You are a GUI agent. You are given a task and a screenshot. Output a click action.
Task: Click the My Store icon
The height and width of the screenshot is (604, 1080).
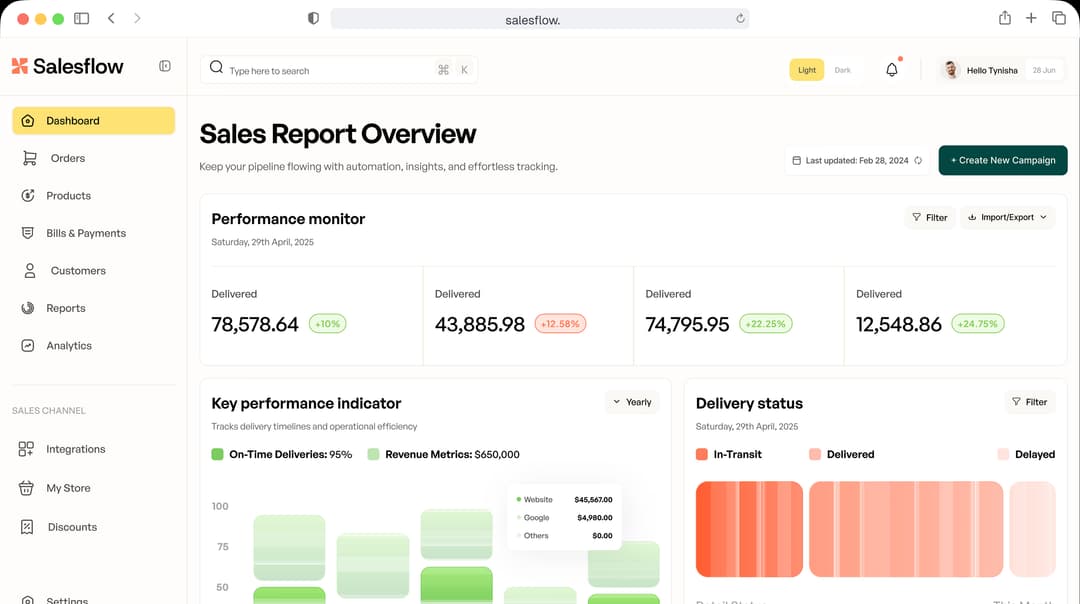click(27, 488)
